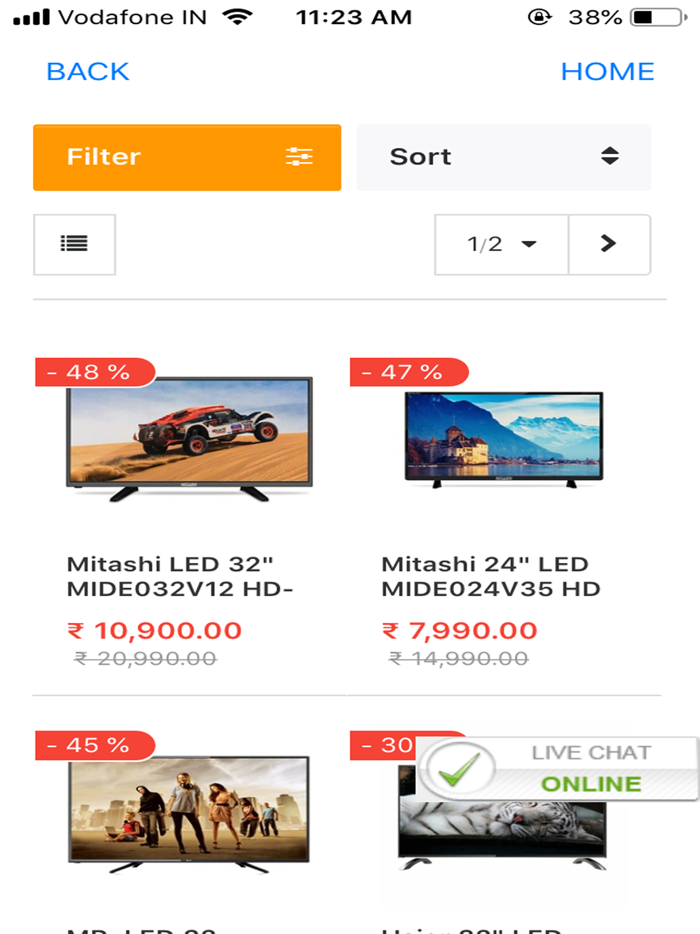Click the Live Chat green checkmark icon
Viewport: 700px width, 934px height.
[x=456, y=768]
